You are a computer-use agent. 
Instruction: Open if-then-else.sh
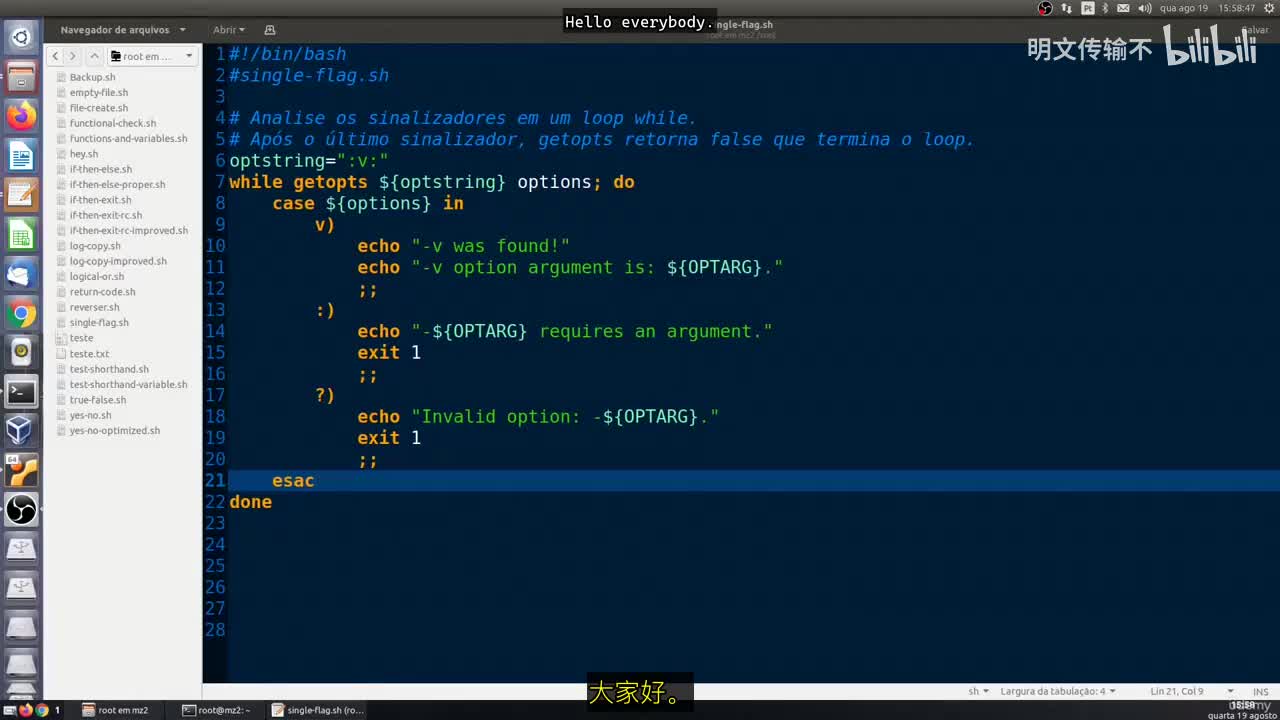(100, 169)
